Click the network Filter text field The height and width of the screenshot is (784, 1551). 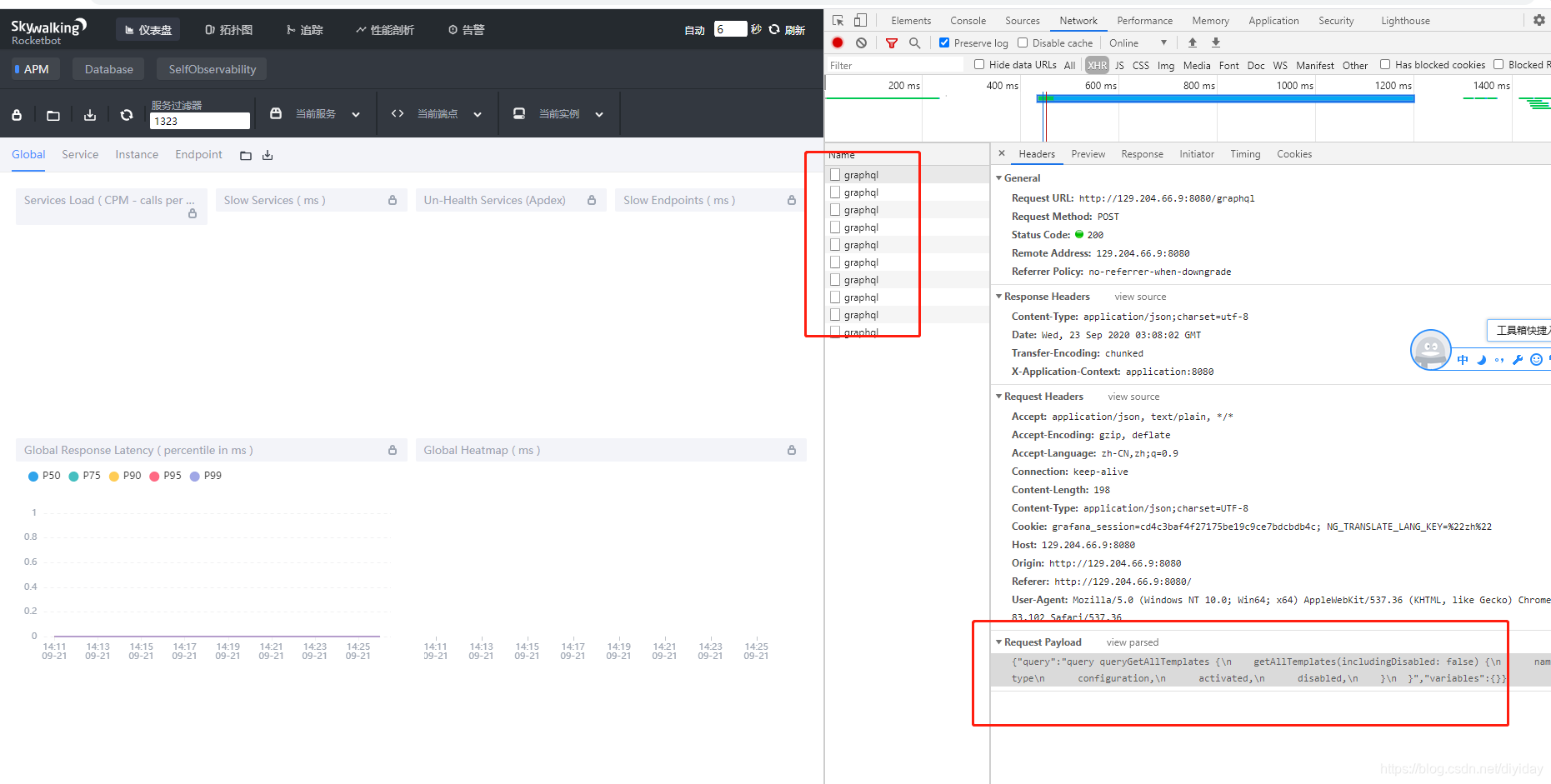[895, 65]
